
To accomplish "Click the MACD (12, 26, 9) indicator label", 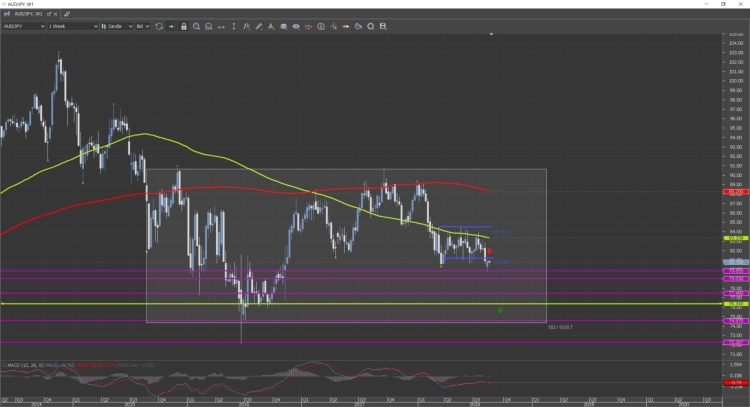I will [26, 365].
